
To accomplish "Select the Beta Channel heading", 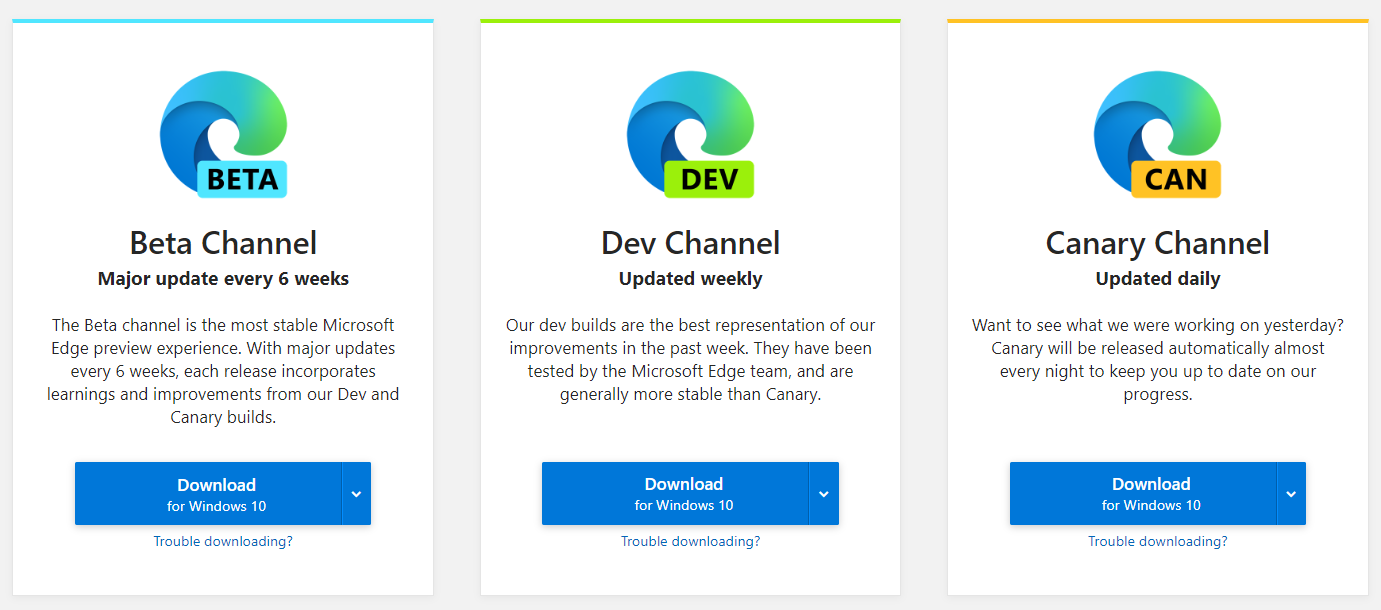I will click(x=223, y=243).
